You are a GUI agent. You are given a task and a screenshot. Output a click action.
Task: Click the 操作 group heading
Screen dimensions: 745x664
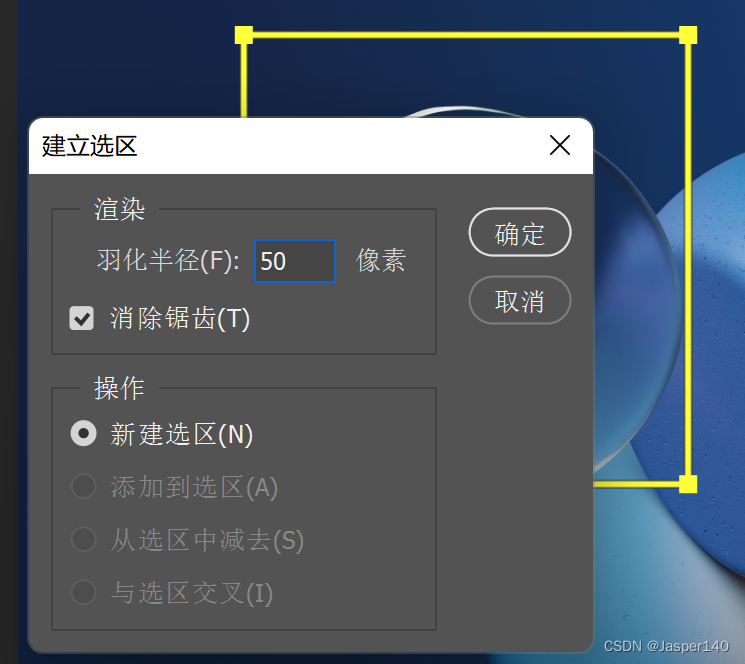119,388
